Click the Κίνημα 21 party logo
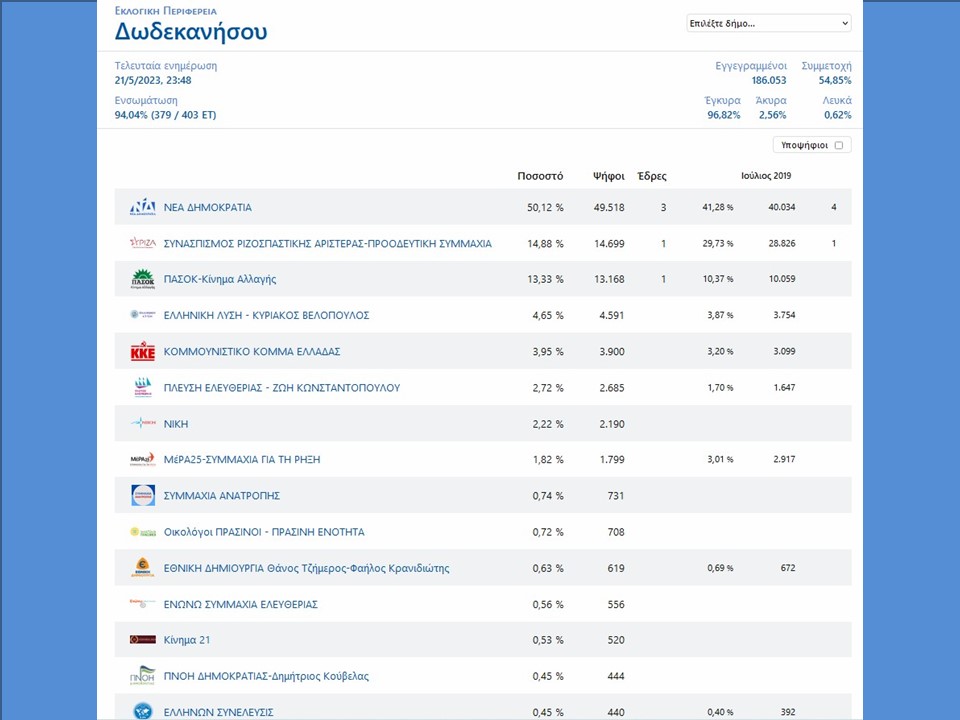The height and width of the screenshot is (720, 960). click(x=143, y=640)
